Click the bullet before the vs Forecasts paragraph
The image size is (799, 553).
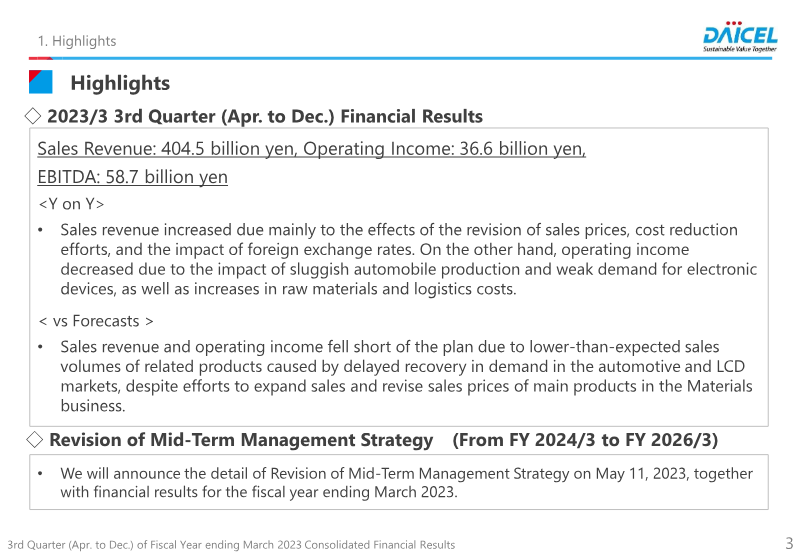(x=40, y=347)
